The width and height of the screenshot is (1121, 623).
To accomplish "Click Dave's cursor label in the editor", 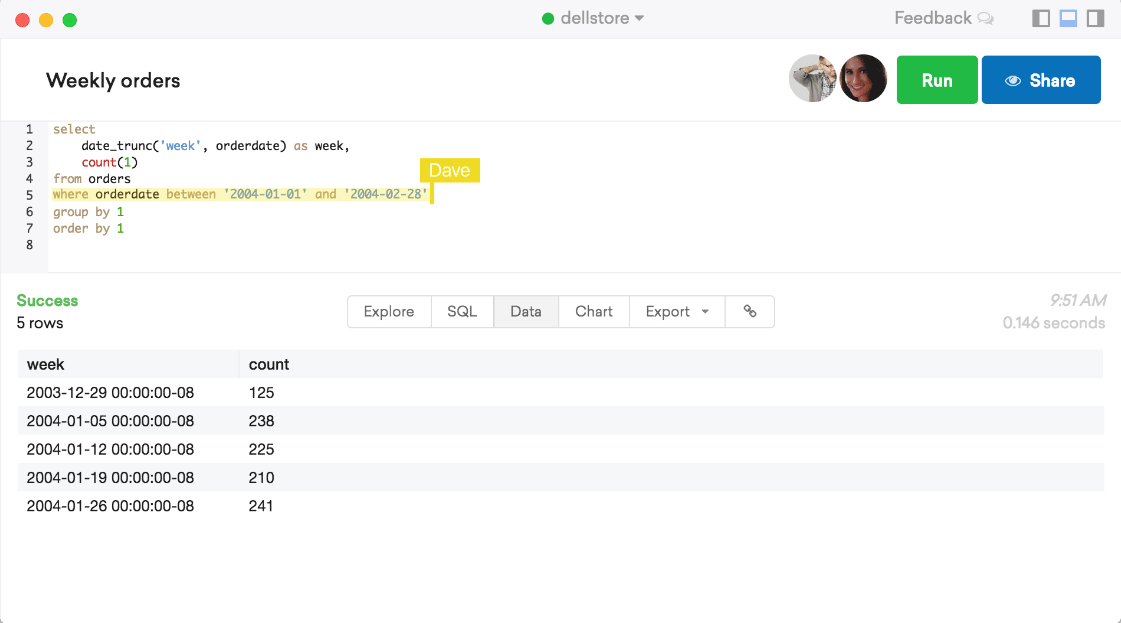I will 450,170.
